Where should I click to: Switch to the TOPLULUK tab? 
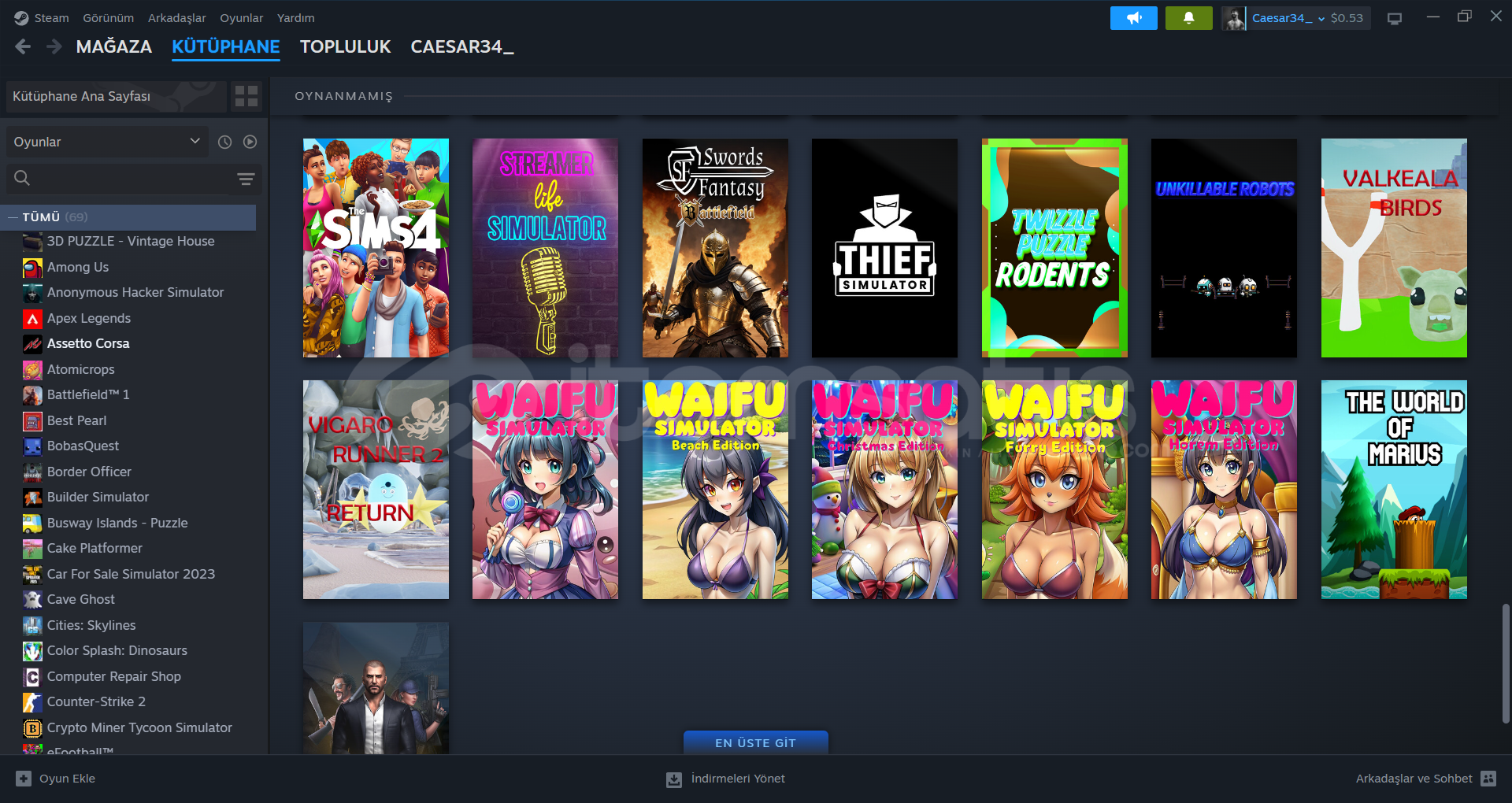pyautogui.click(x=345, y=47)
